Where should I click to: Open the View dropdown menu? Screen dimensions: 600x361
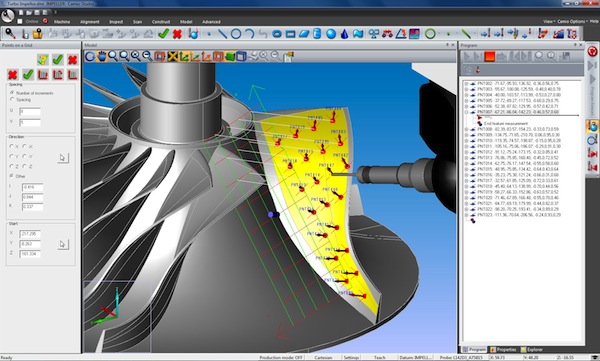(x=548, y=21)
